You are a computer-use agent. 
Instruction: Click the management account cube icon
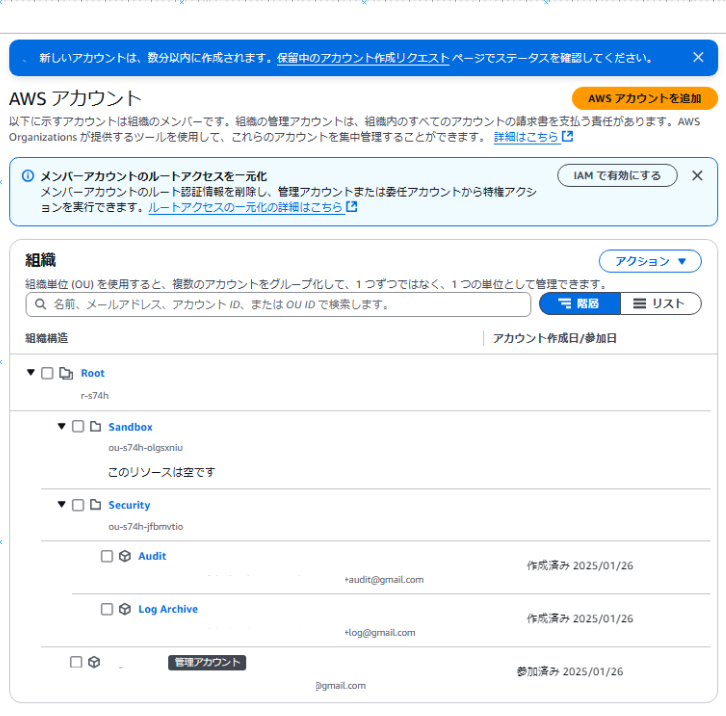click(94, 662)
